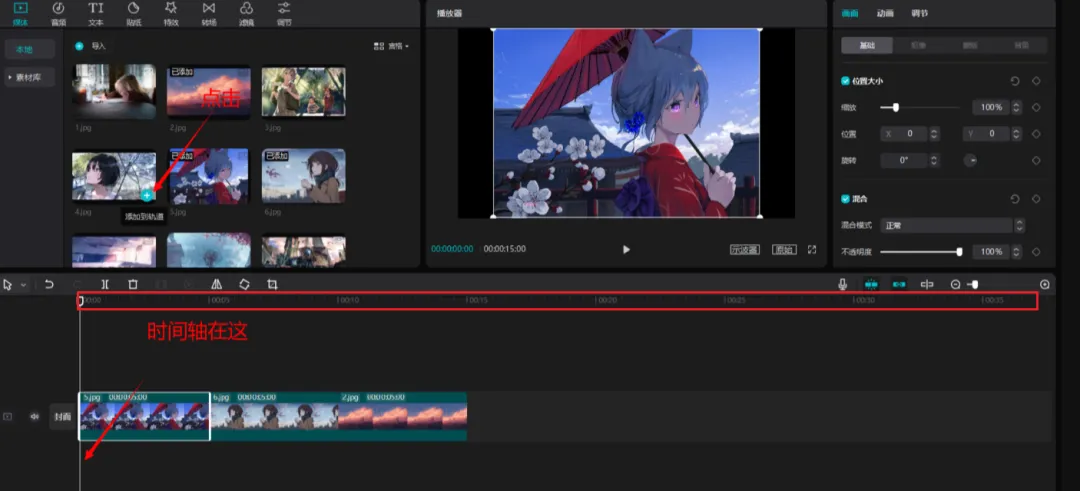Select the 6.jpg clip in timeline
Screen dimensions: 1080x491
click(x=275, y=416)
